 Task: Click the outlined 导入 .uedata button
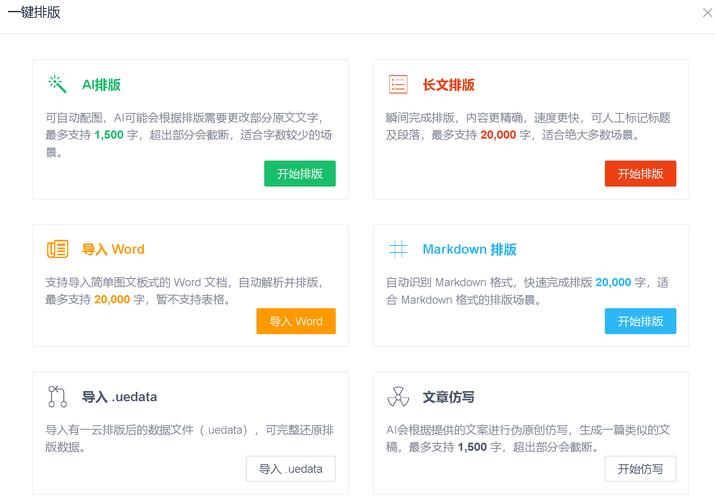click(290, 469)
